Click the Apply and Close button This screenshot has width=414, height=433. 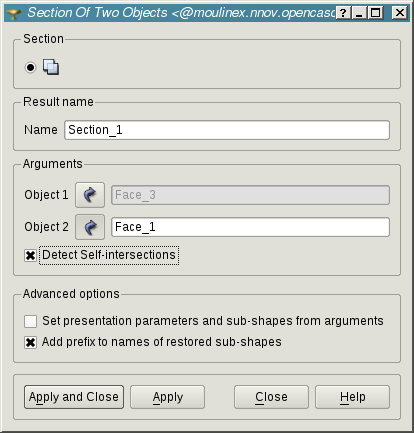74,397
